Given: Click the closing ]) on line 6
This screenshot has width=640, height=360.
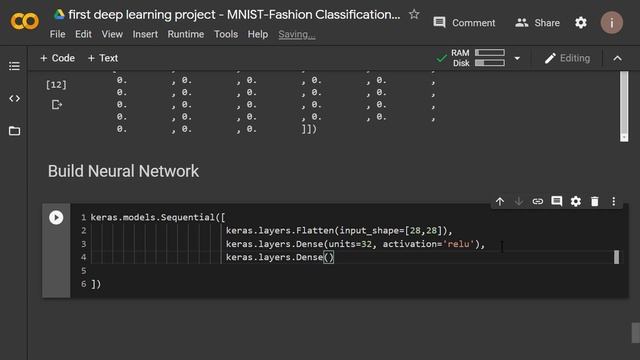Looking at the screenshot, I should coord(96,284).
